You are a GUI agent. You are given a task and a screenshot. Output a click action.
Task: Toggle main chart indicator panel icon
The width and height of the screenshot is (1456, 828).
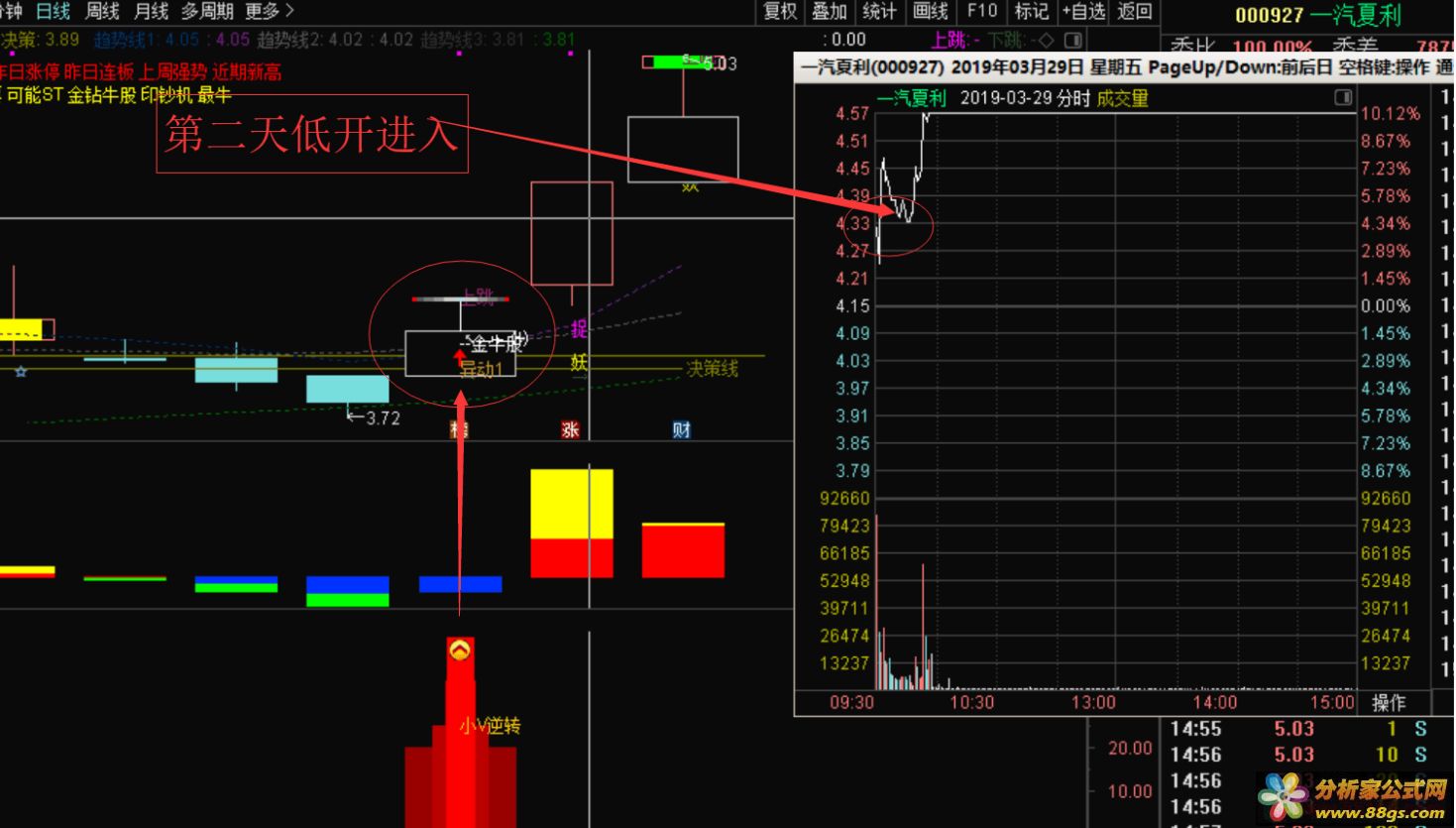(x=1072, y=40)
